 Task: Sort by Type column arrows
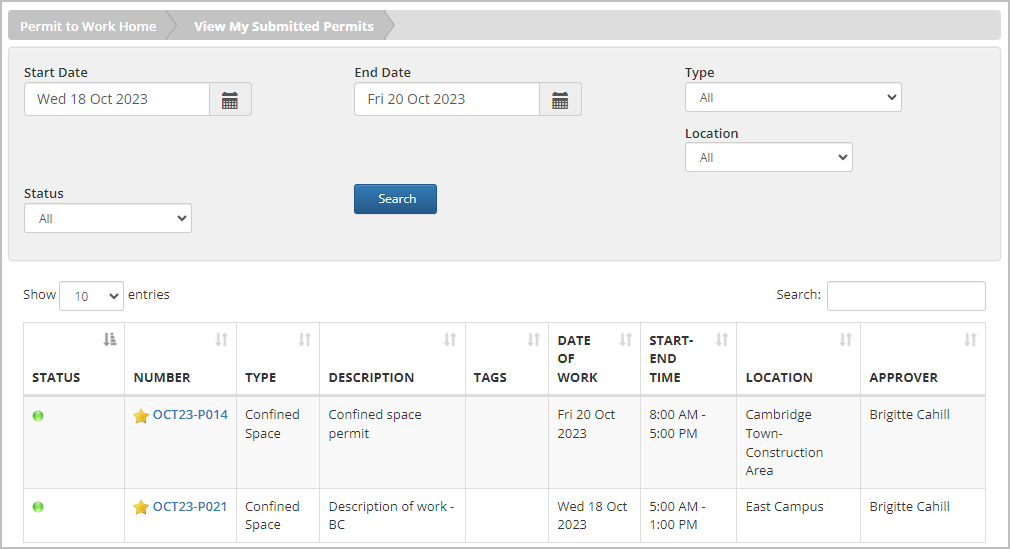[x=305, y=340]
